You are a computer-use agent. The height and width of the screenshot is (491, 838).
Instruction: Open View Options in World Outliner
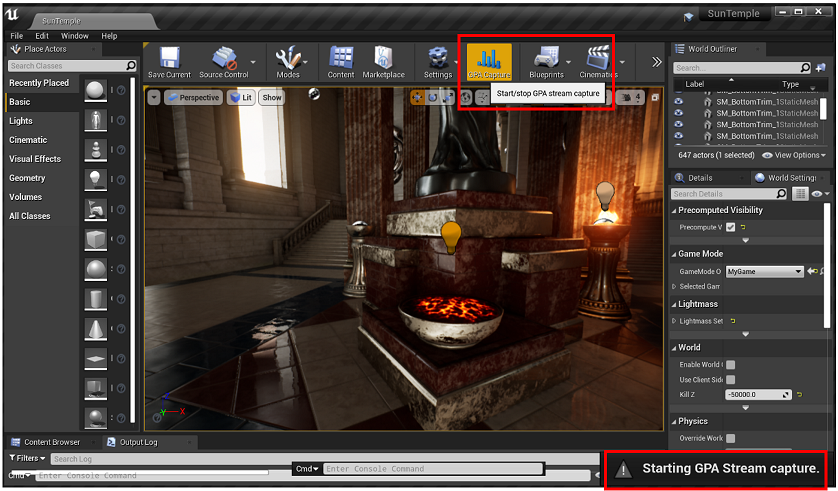pos(794,155)
